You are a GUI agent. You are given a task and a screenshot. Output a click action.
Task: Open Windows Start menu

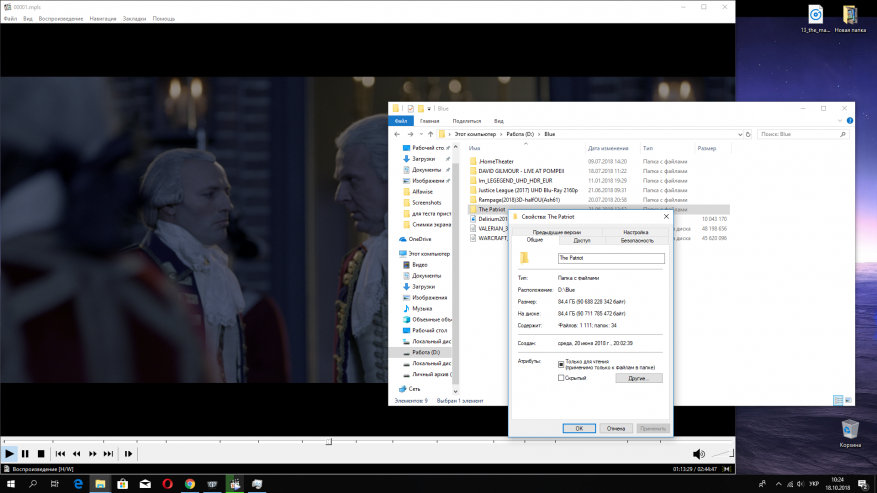[x=11, y=484]
